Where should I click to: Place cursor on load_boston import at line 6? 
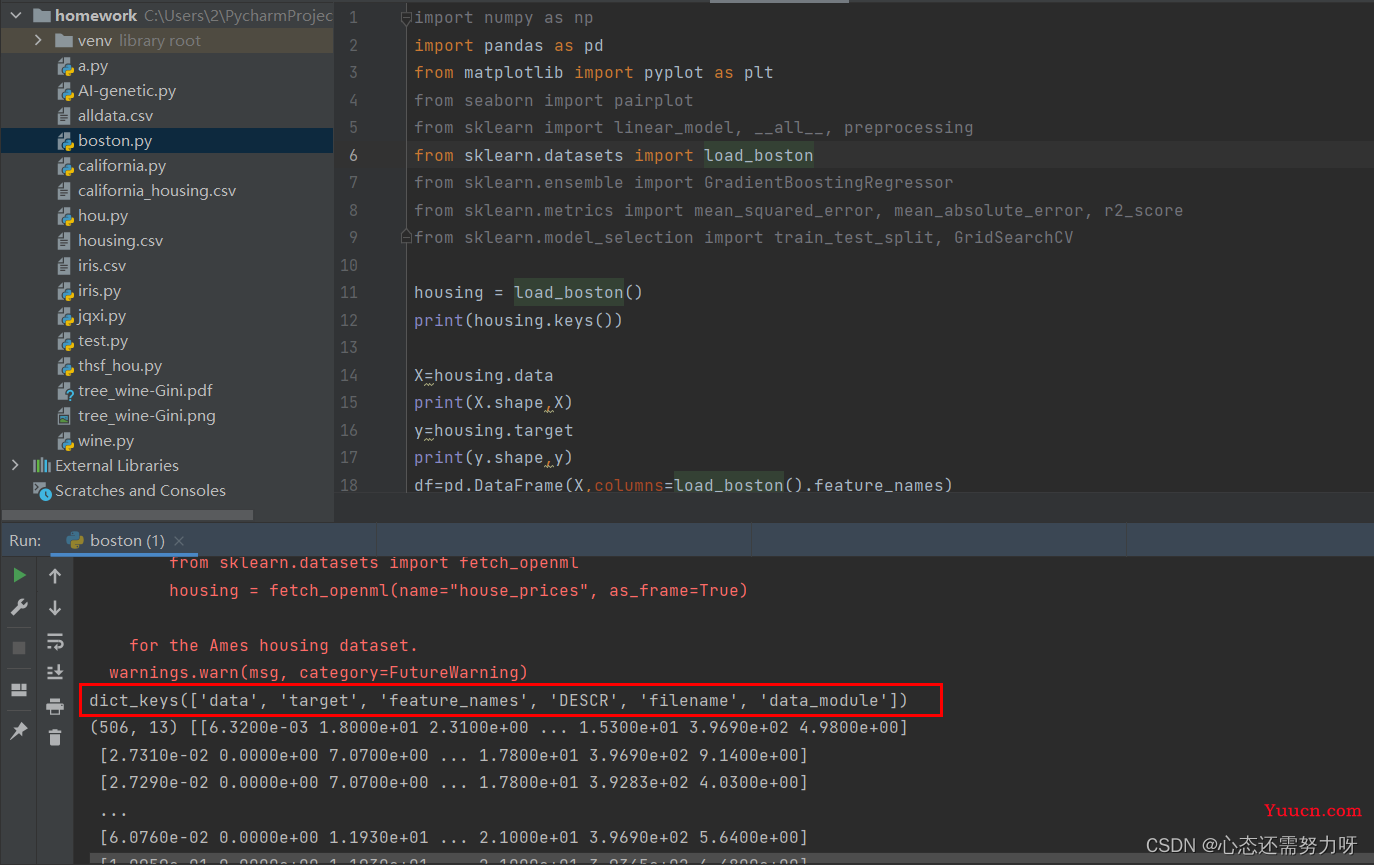coord(759,155)
